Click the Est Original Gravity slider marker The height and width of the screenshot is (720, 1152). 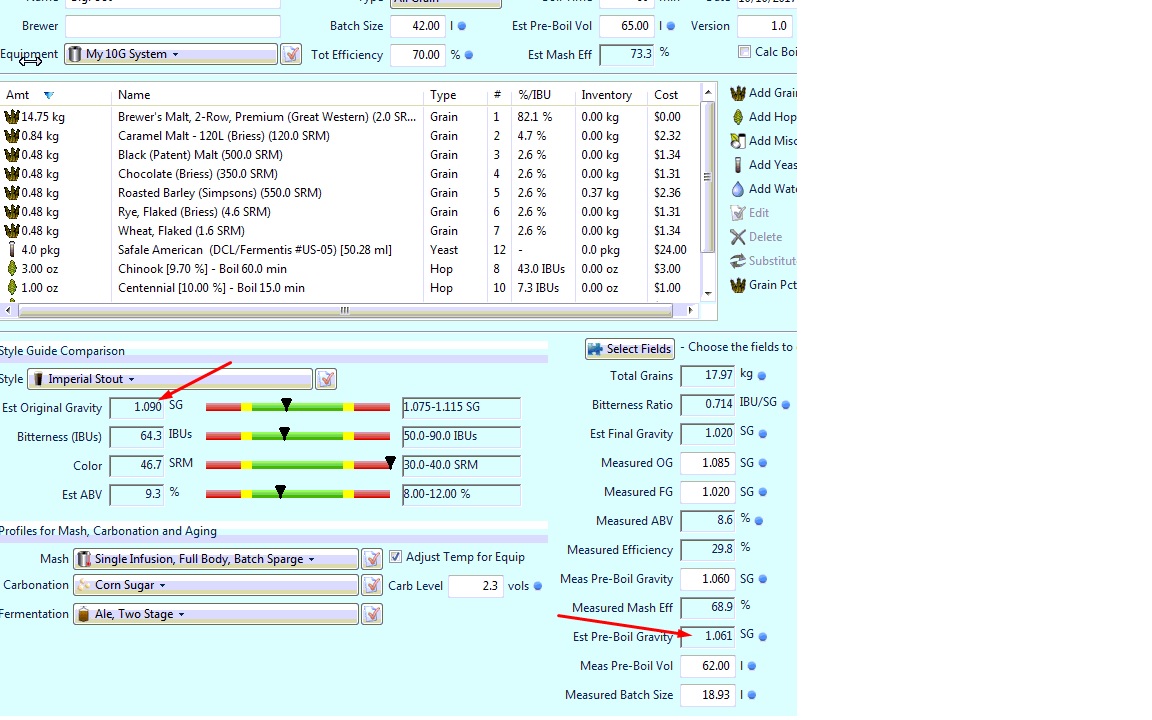(287, 405)
